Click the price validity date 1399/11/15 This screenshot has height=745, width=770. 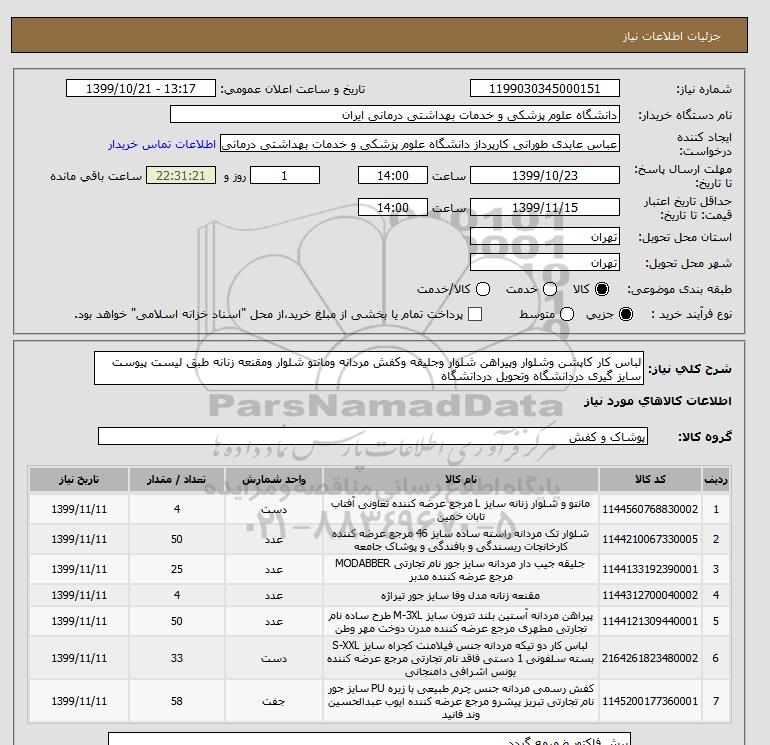[545, 207]
